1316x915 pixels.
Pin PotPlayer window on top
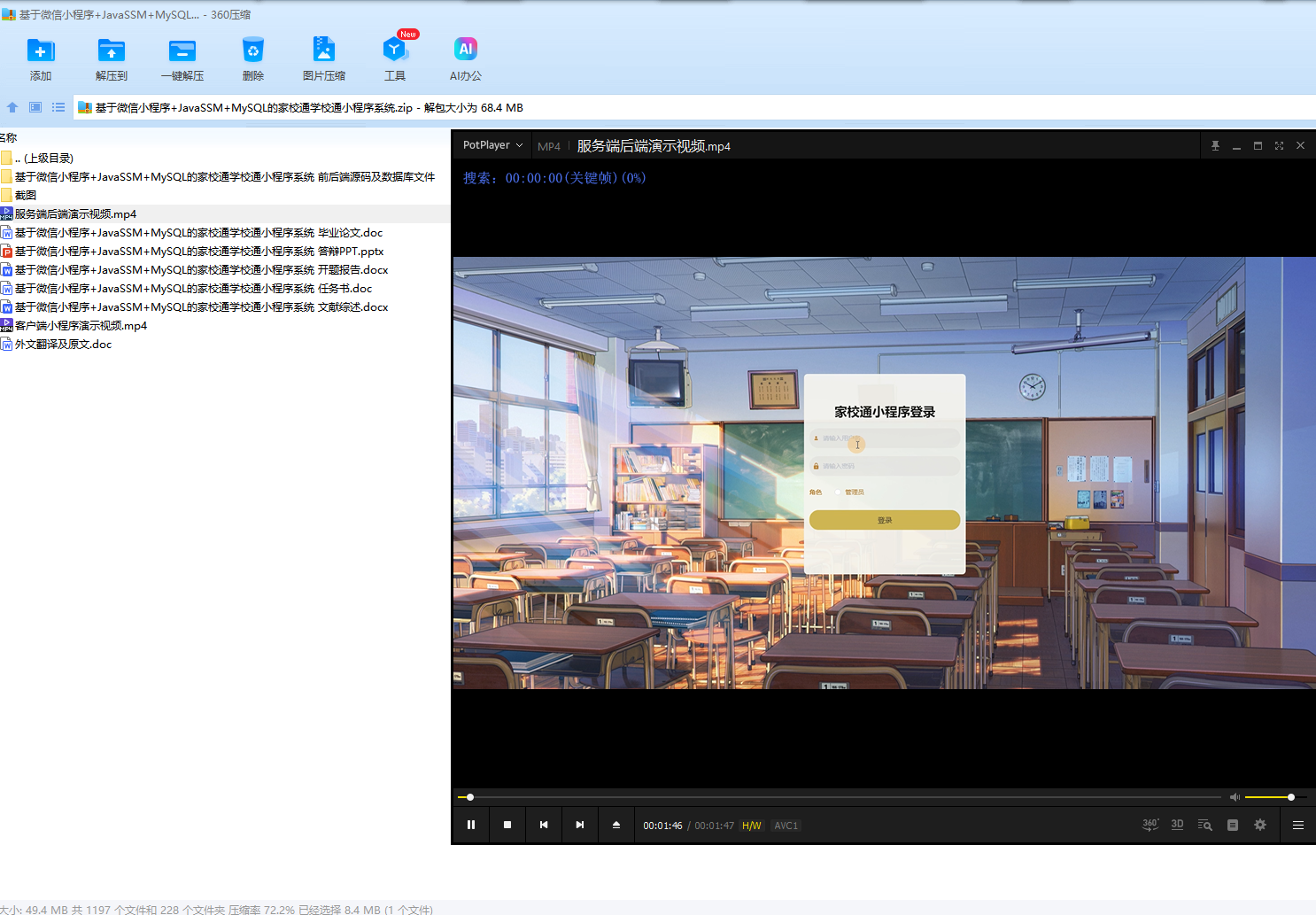1215,145
